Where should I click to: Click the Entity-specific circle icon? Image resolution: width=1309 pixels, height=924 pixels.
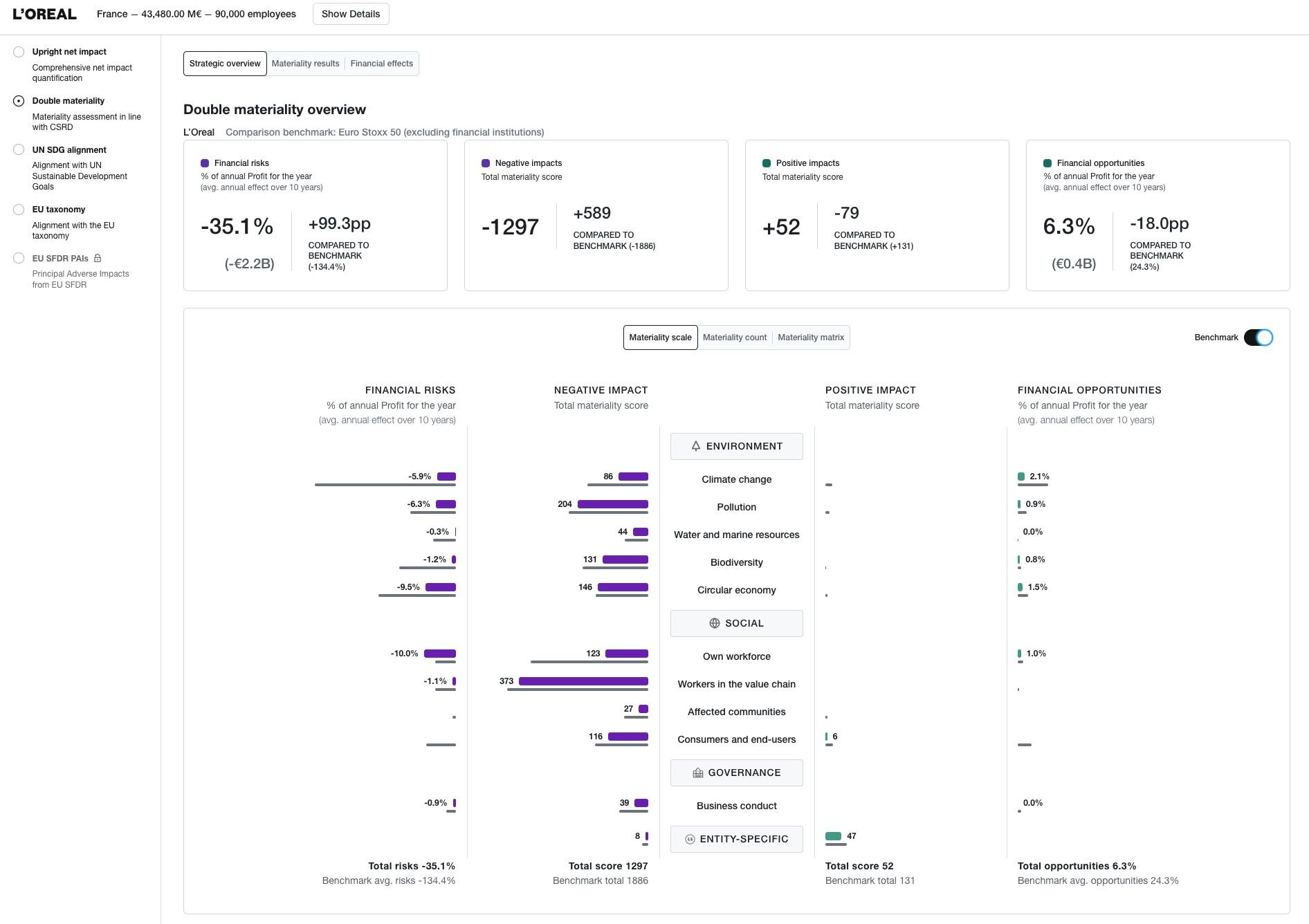(690, 839)
